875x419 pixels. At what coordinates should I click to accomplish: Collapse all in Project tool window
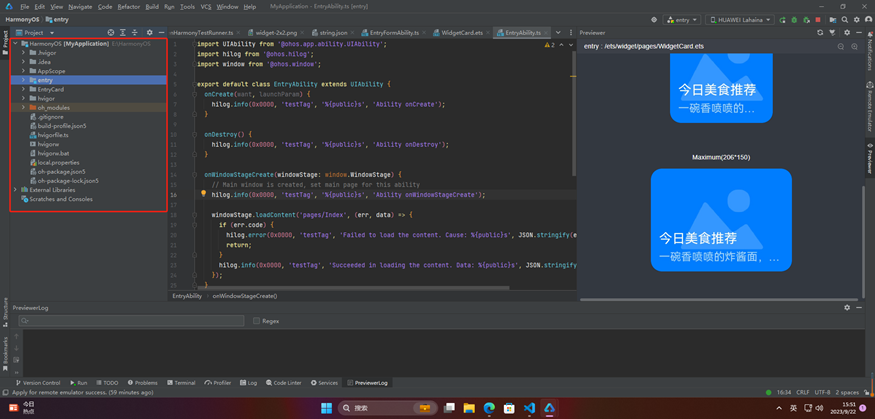[x=134, y=32]
